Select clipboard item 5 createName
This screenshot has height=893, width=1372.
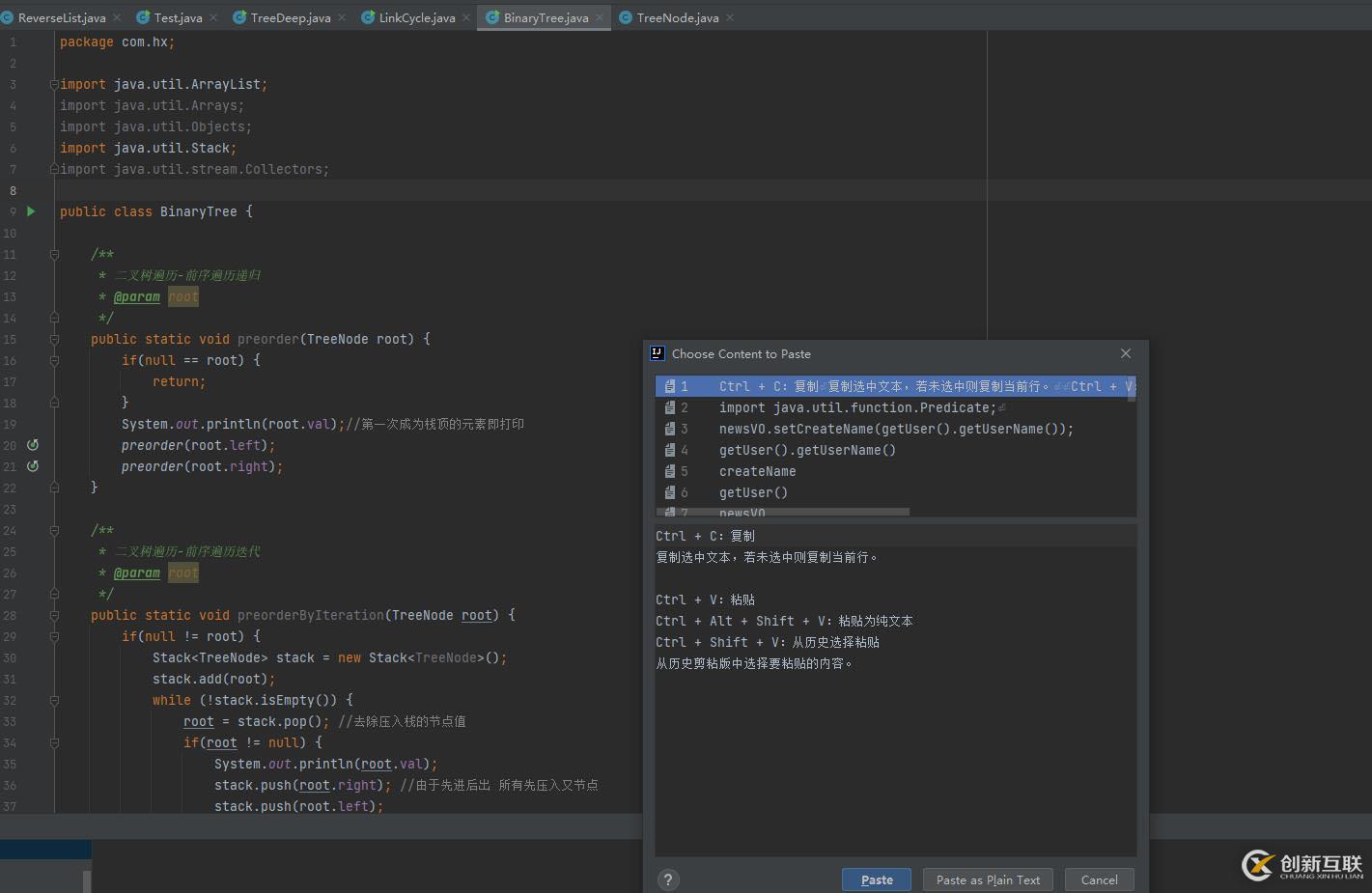pyautogui.click(x=757, y=471)
